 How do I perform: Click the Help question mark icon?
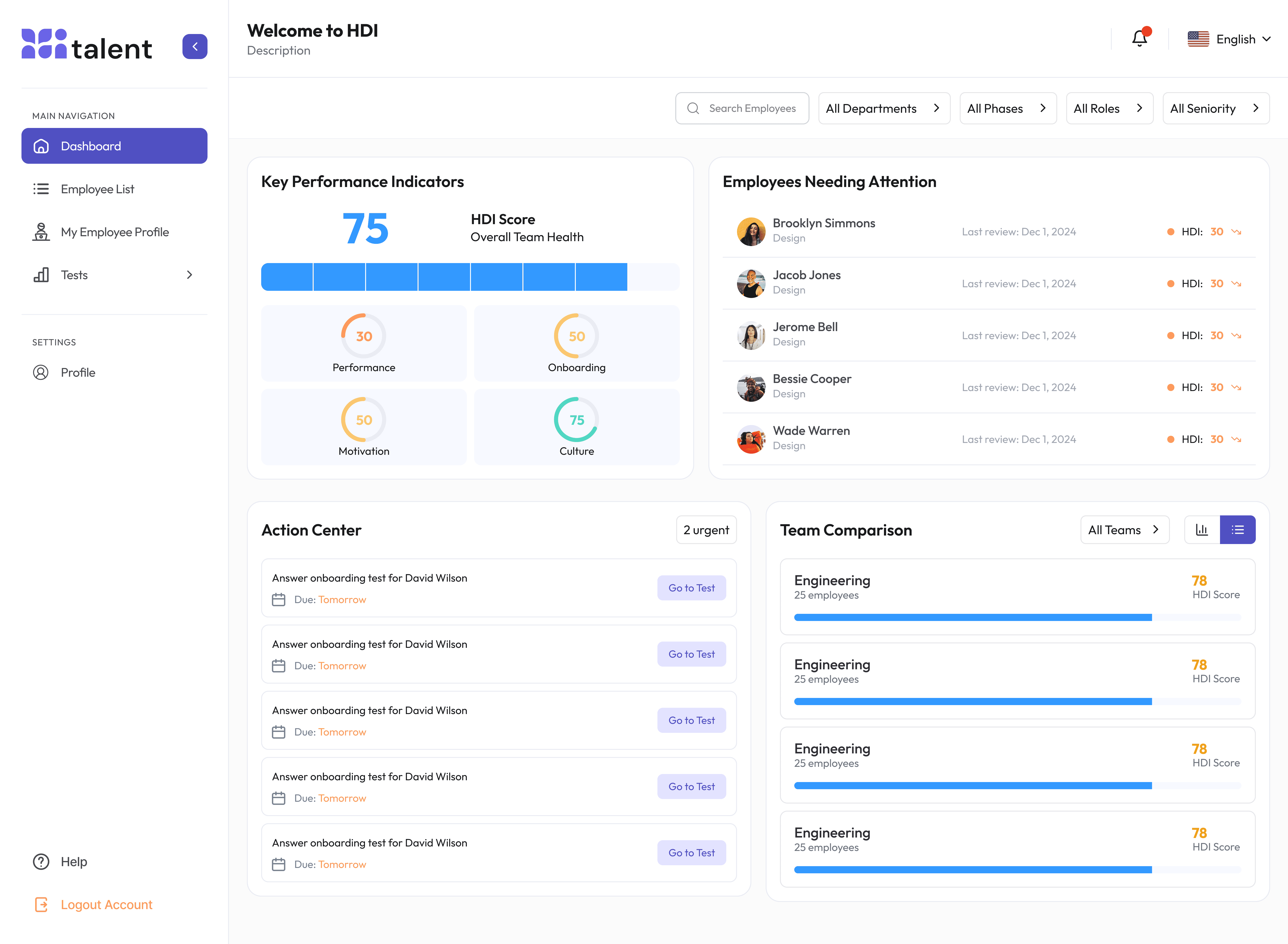[x=41, y=861]
